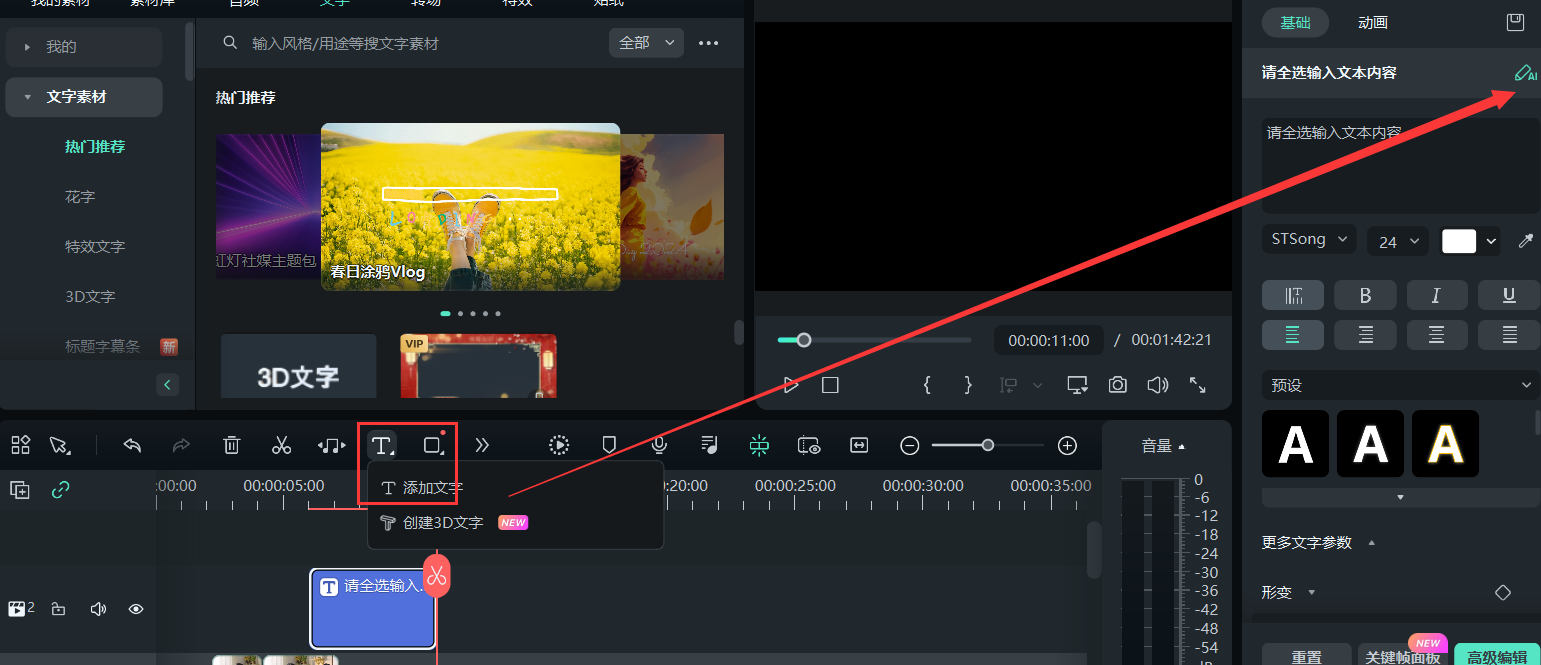Set mark-in with the left curly brace
This screenshot has width=1541, height=665.
point(927,385)
